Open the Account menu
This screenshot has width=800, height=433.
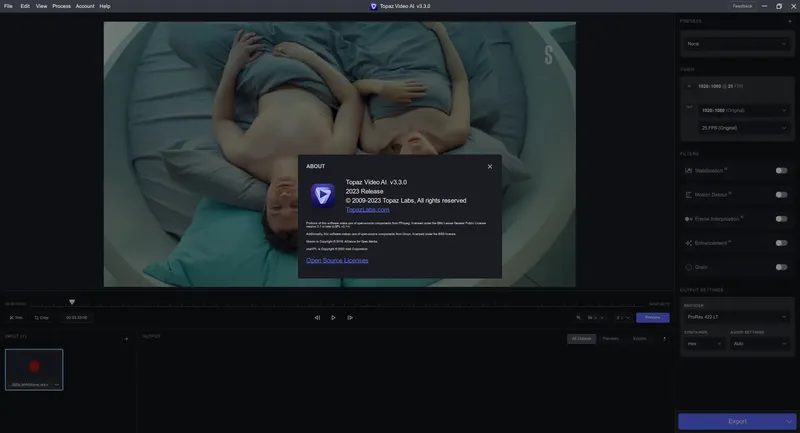coord(85,6)
